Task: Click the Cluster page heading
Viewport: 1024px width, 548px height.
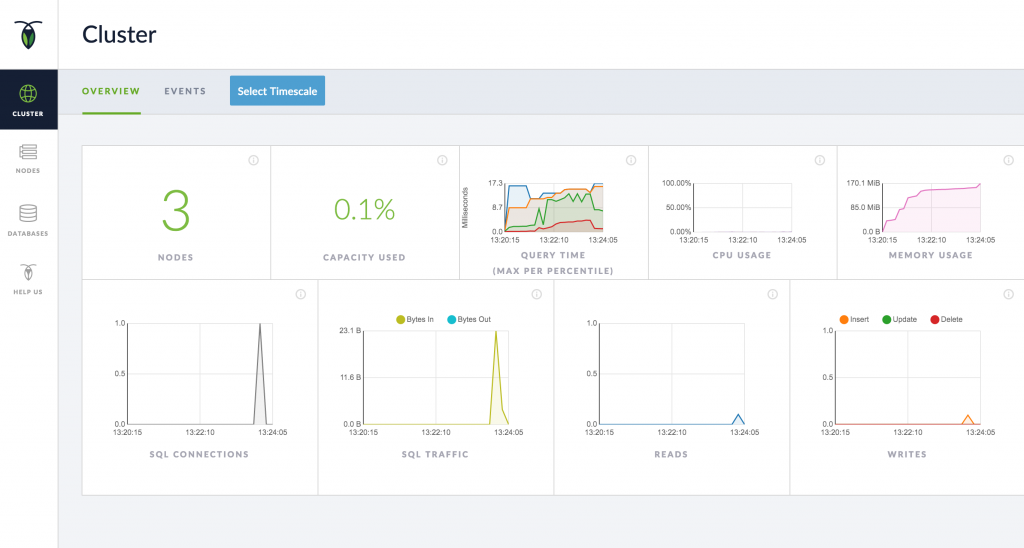Action: tap(119, 35)
